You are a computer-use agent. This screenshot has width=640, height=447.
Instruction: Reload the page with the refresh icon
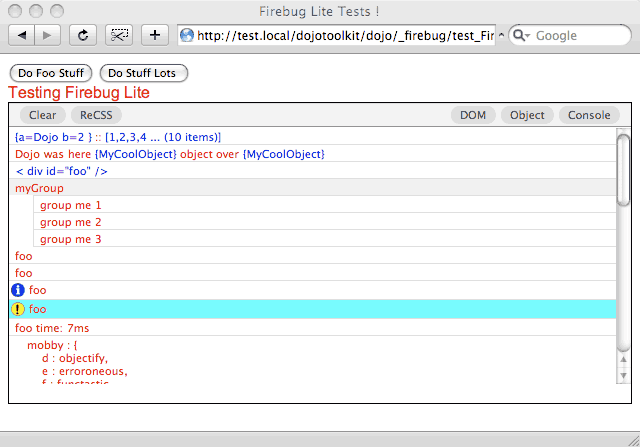pyautogui.click(x=83, y=36)
